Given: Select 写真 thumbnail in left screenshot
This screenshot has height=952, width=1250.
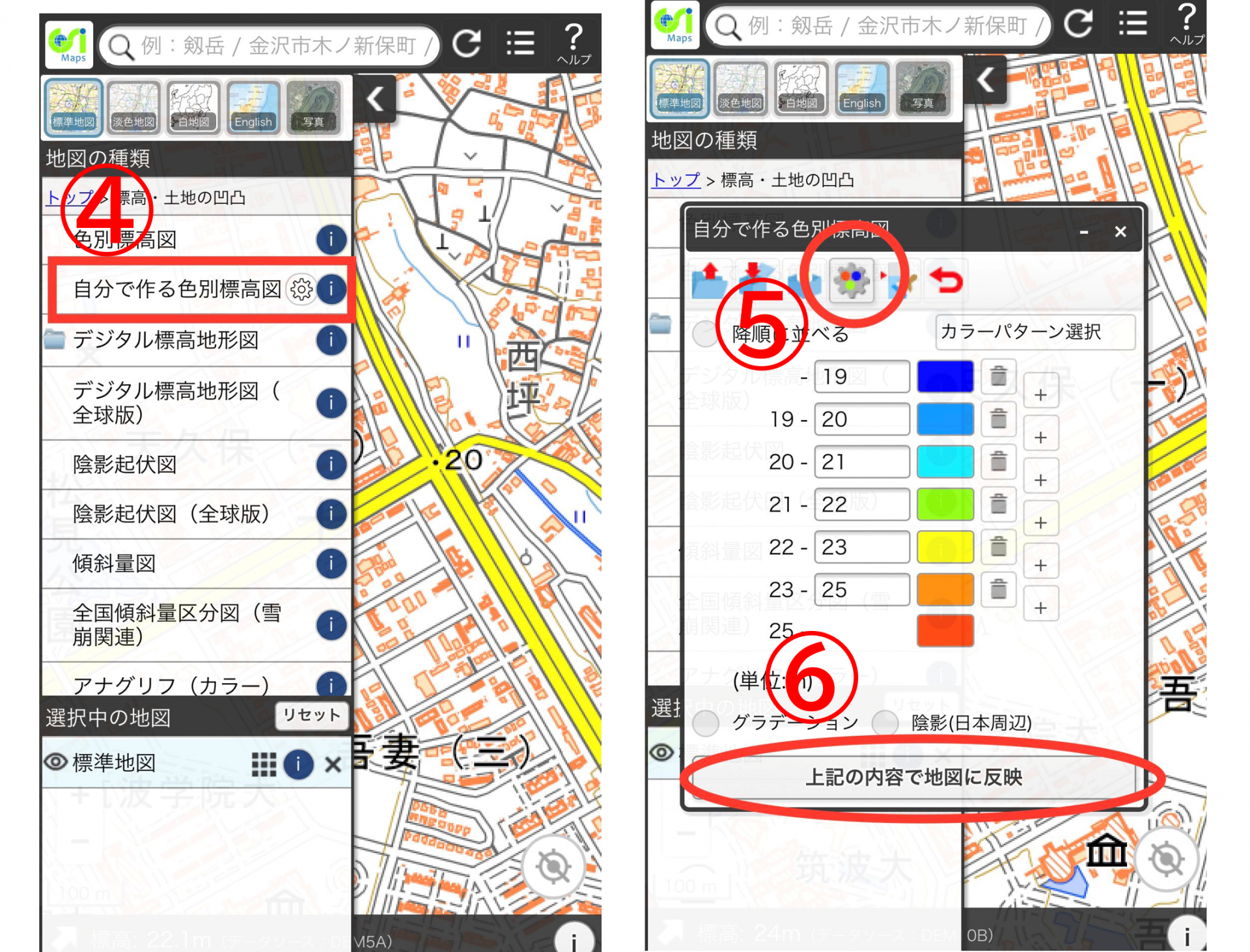Looking at the screenshot, I should (x=313, y=107).
